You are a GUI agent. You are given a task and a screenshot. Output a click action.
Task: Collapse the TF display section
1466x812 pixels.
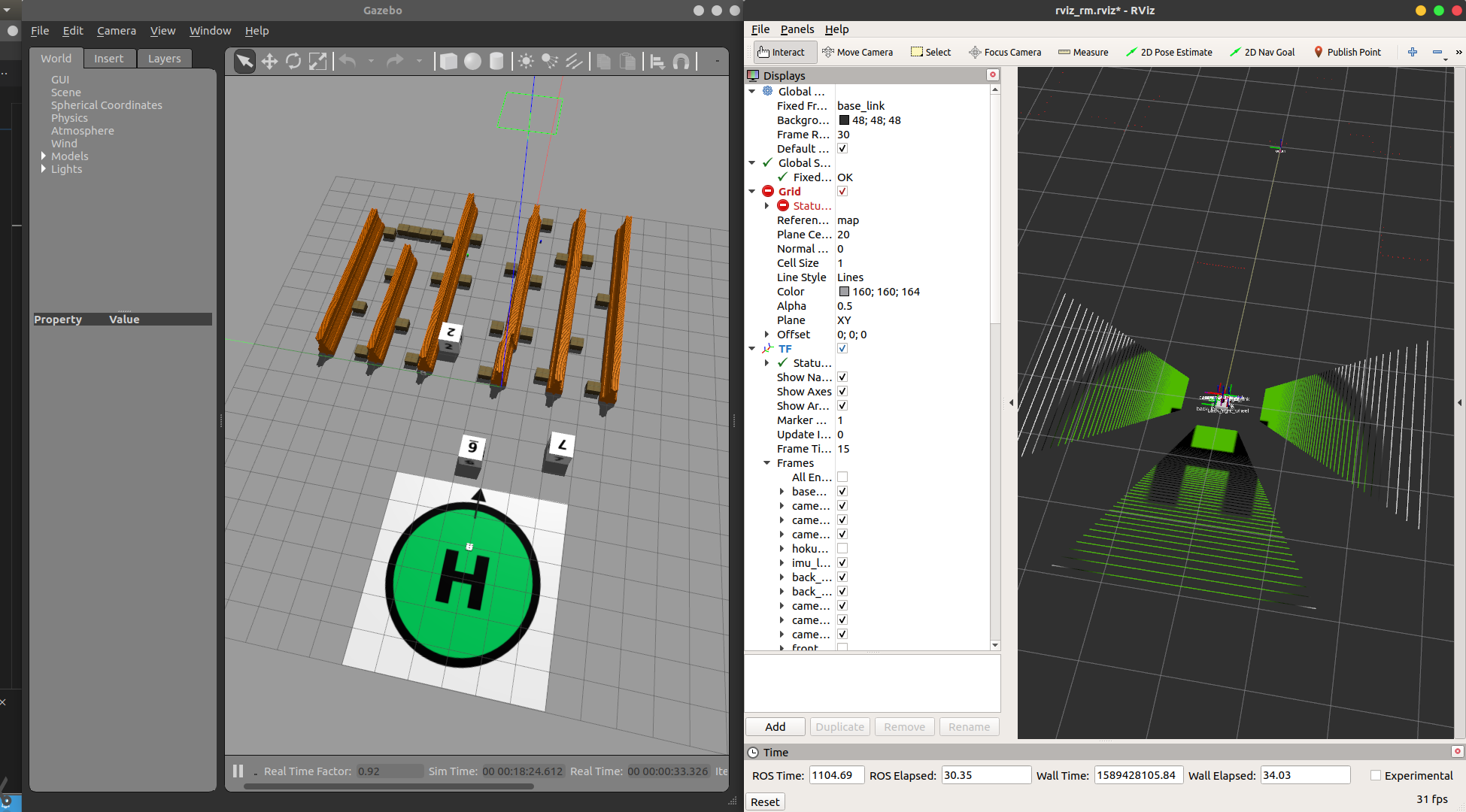point(752,349)
